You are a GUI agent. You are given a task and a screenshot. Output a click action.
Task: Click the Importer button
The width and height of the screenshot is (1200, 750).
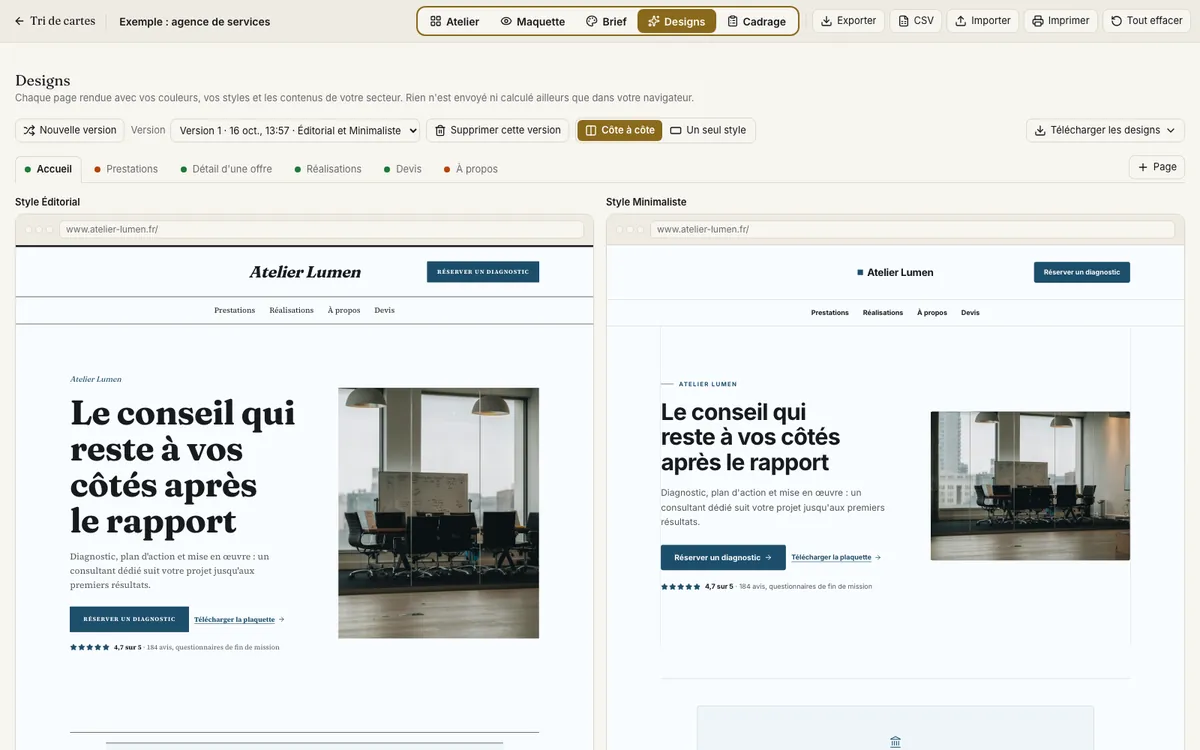coord(983,21)
